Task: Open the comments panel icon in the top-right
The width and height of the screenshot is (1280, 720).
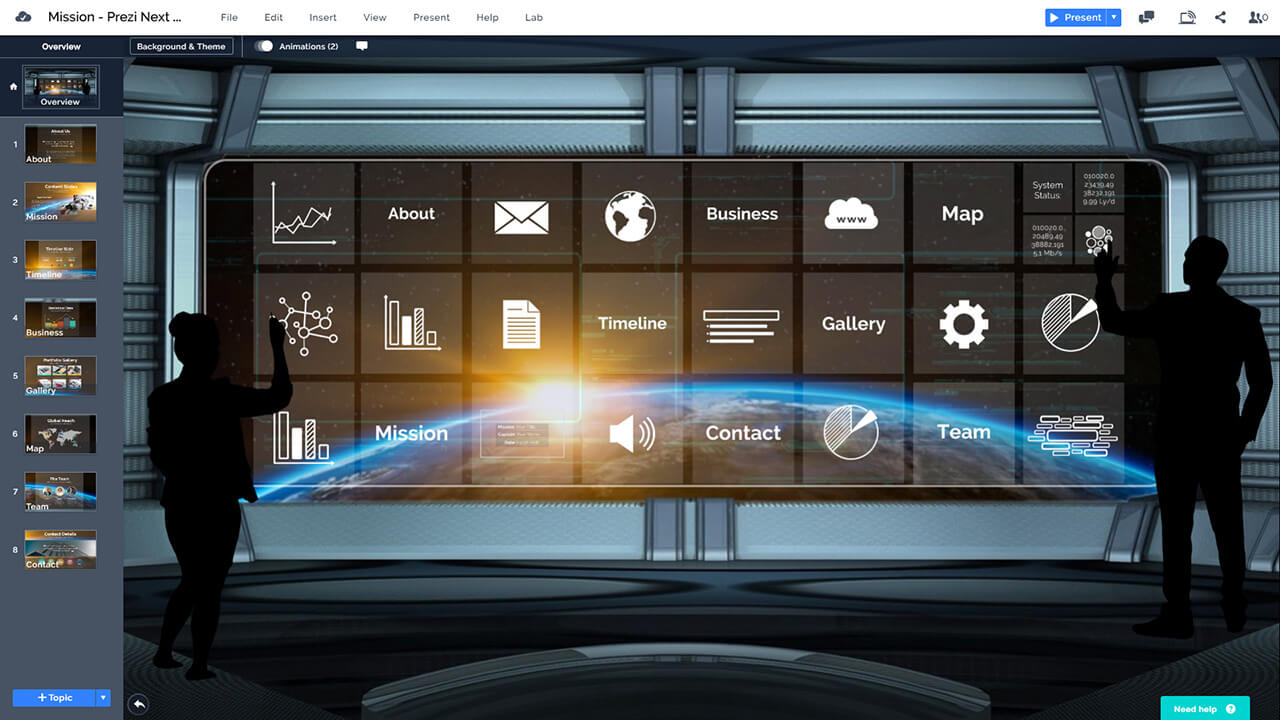Action: (x=1146, y=17)
